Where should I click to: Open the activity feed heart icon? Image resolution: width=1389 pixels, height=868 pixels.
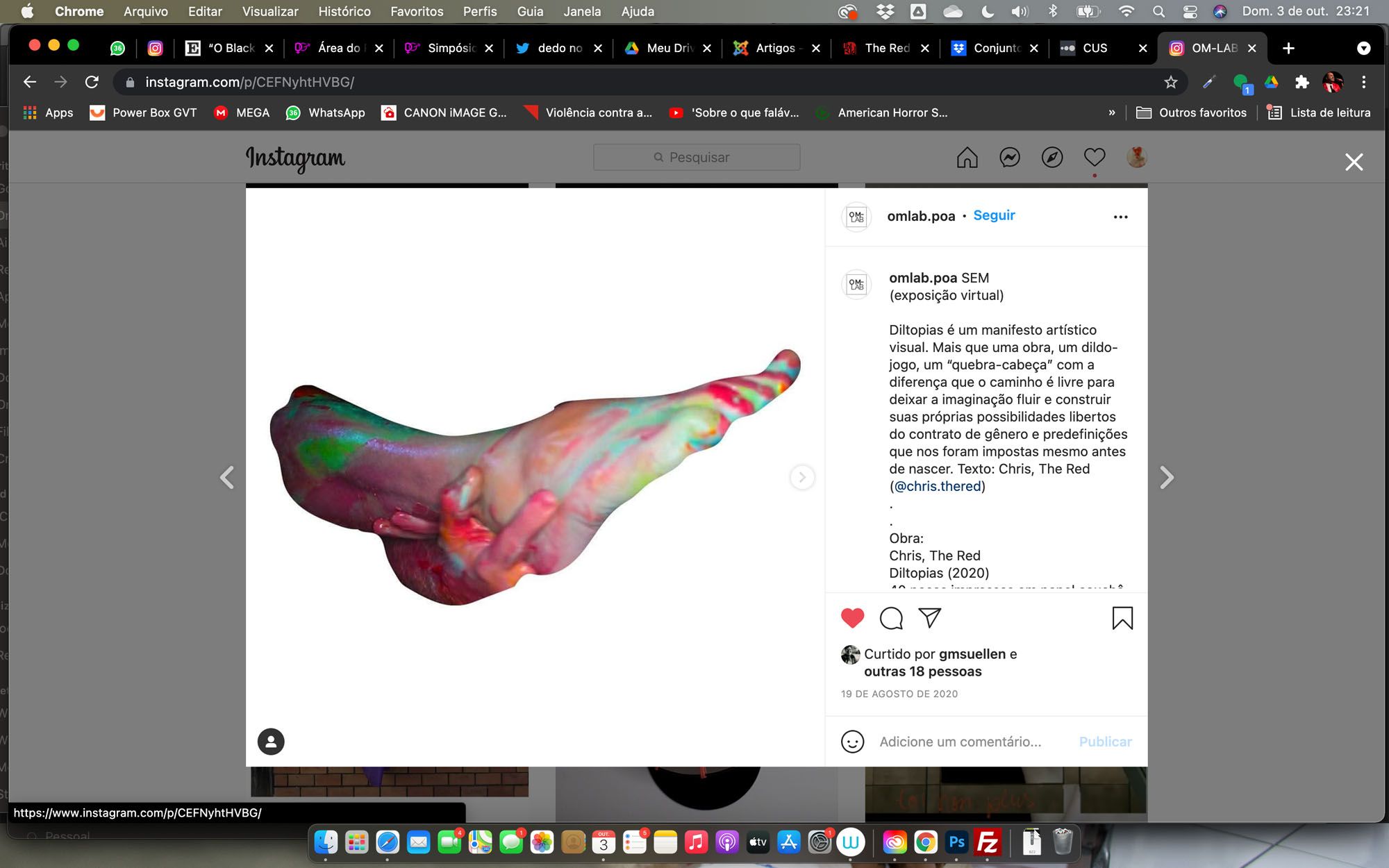pyautogui.click(x=1094, y=158)
